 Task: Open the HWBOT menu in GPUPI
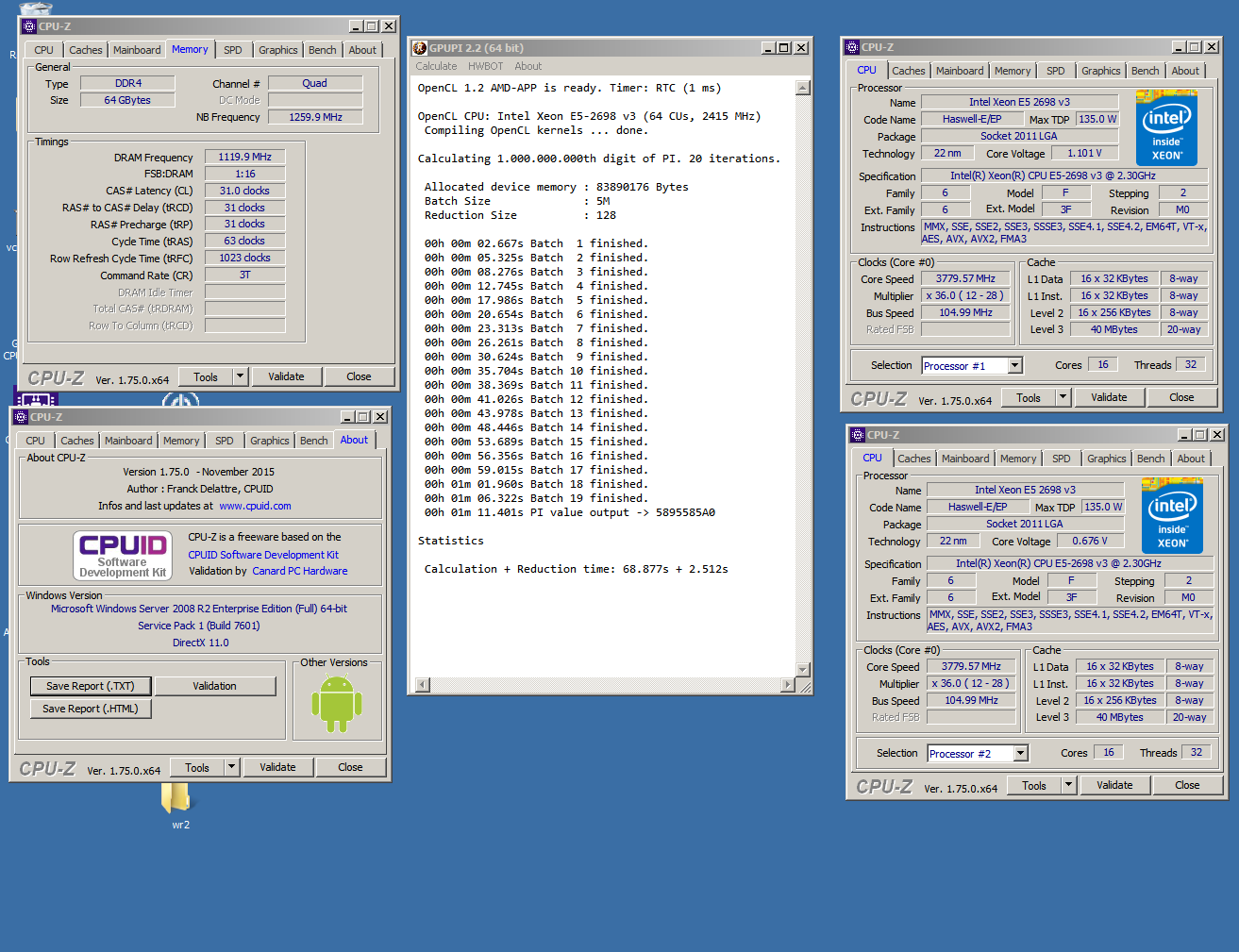pyautogui.click(x=485, y=66)
